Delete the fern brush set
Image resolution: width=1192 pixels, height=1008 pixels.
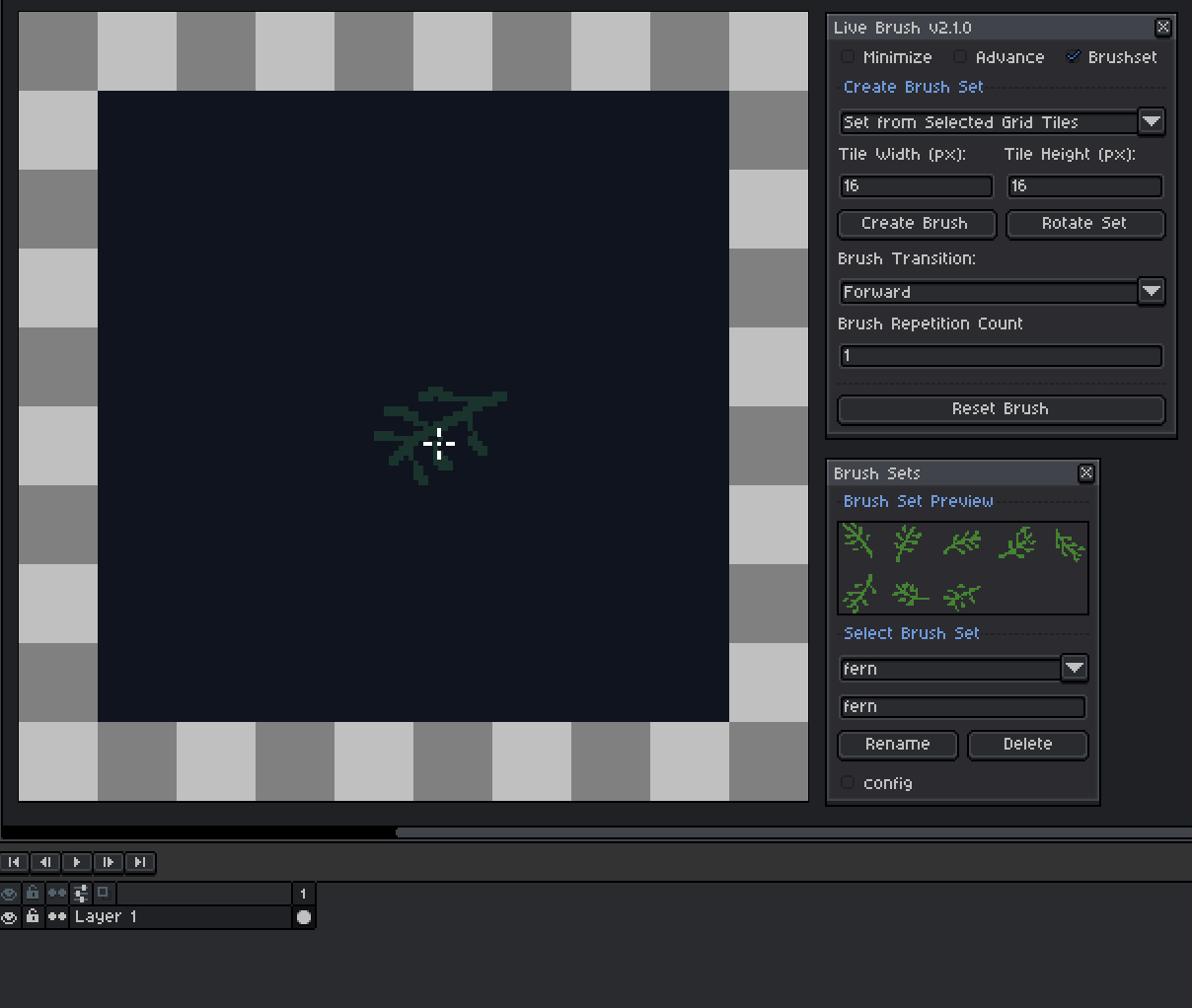1027,745
